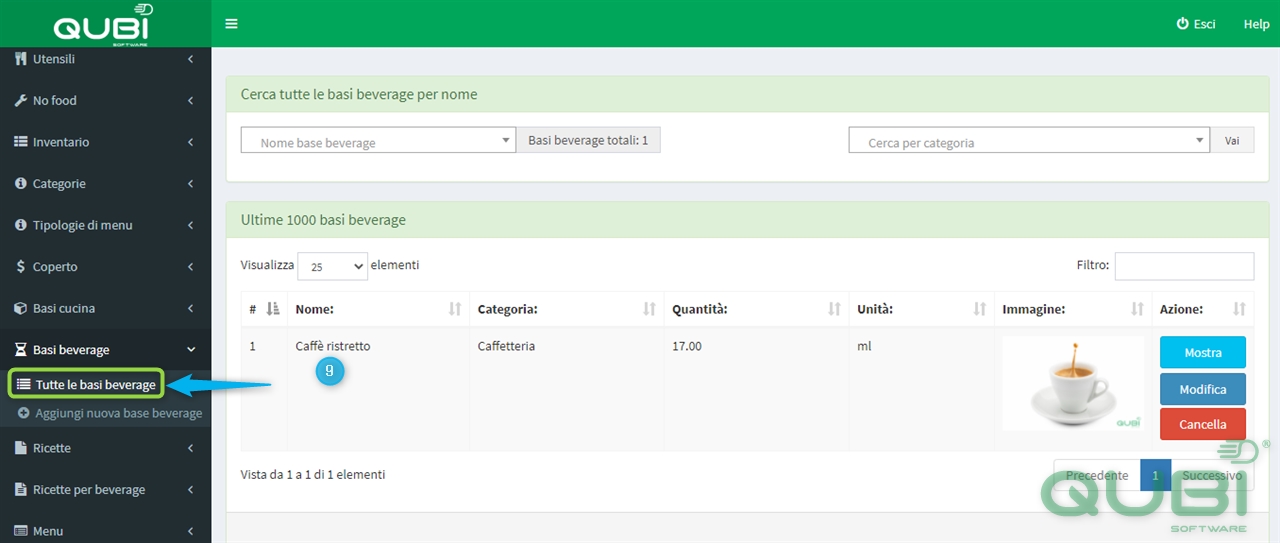This screenshot has width=1280, height=543.
Task: Sort table by # column
Action: (266, 309)
